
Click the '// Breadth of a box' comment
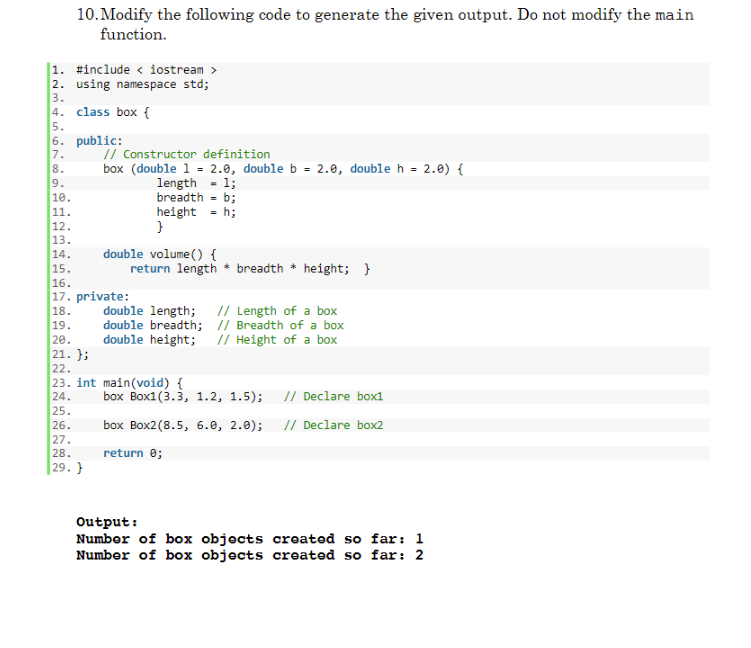[x=281, y=326]
